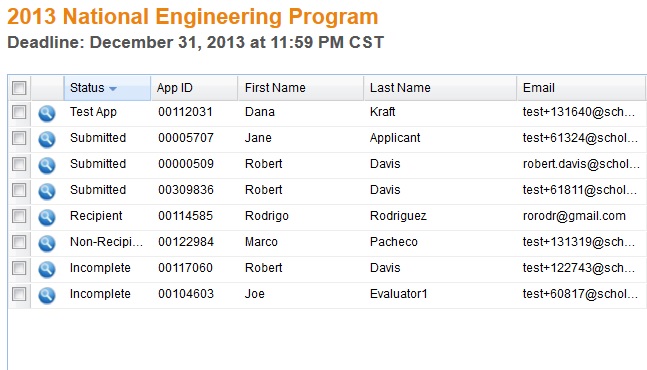The width and height of the screenshot is (647, 370).
Task: Select the rorodr@gmail.com email cell
Action: click(x=574, y=216)
